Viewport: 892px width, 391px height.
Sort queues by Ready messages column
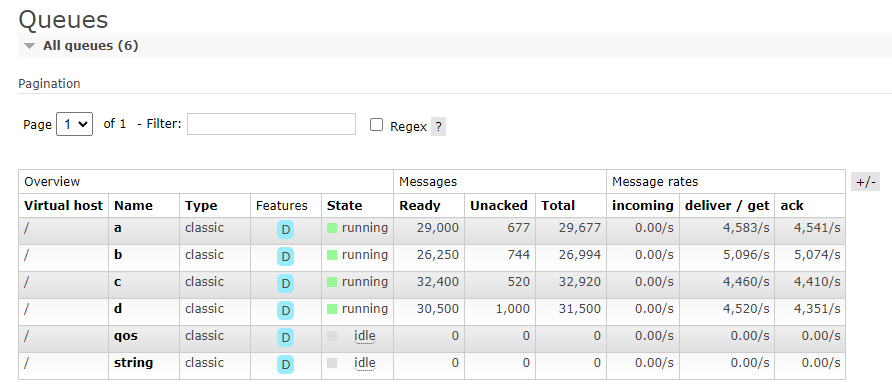420,205
